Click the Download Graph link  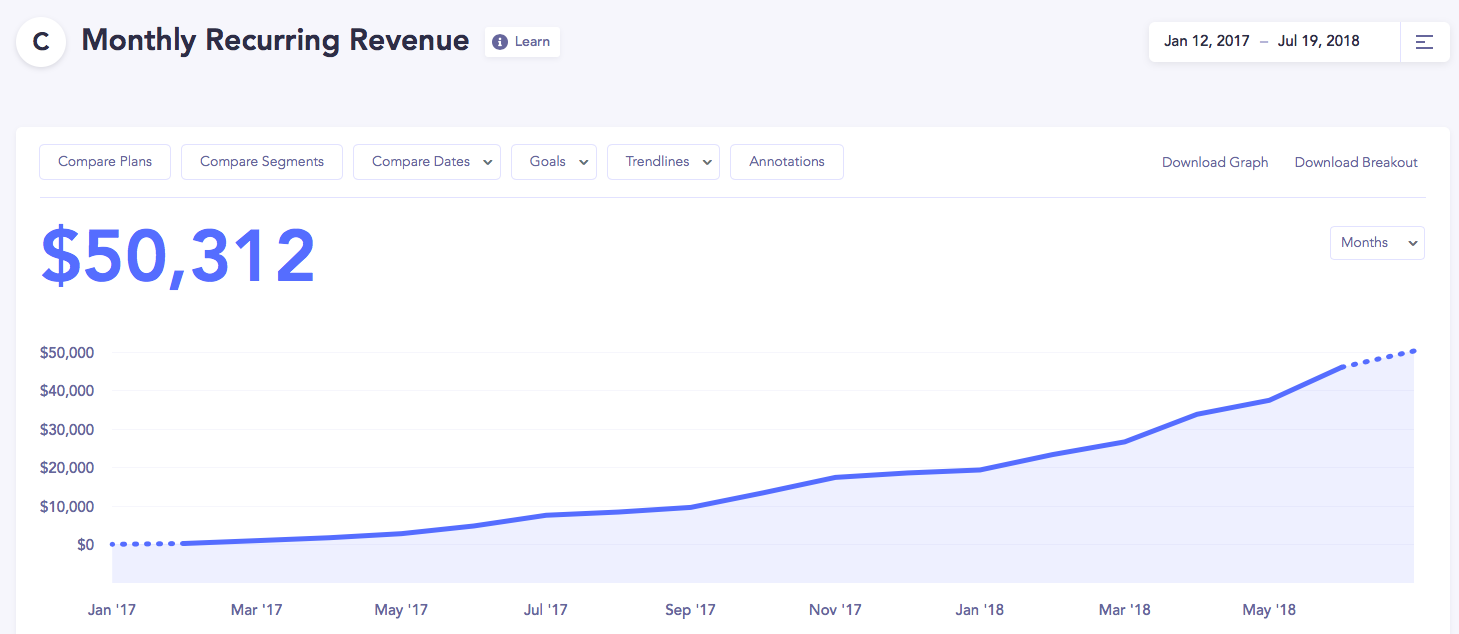tap(1215, 163)
